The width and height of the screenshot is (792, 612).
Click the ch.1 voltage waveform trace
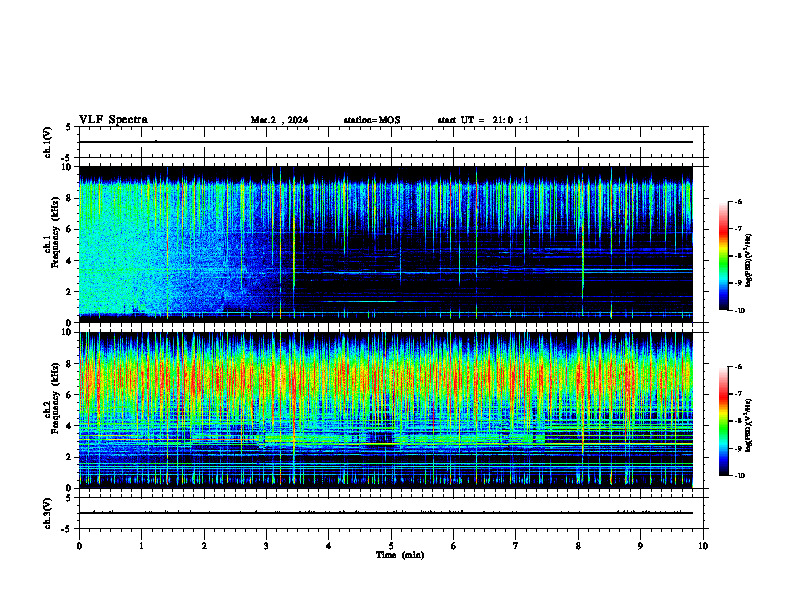(x=386, y=142)
